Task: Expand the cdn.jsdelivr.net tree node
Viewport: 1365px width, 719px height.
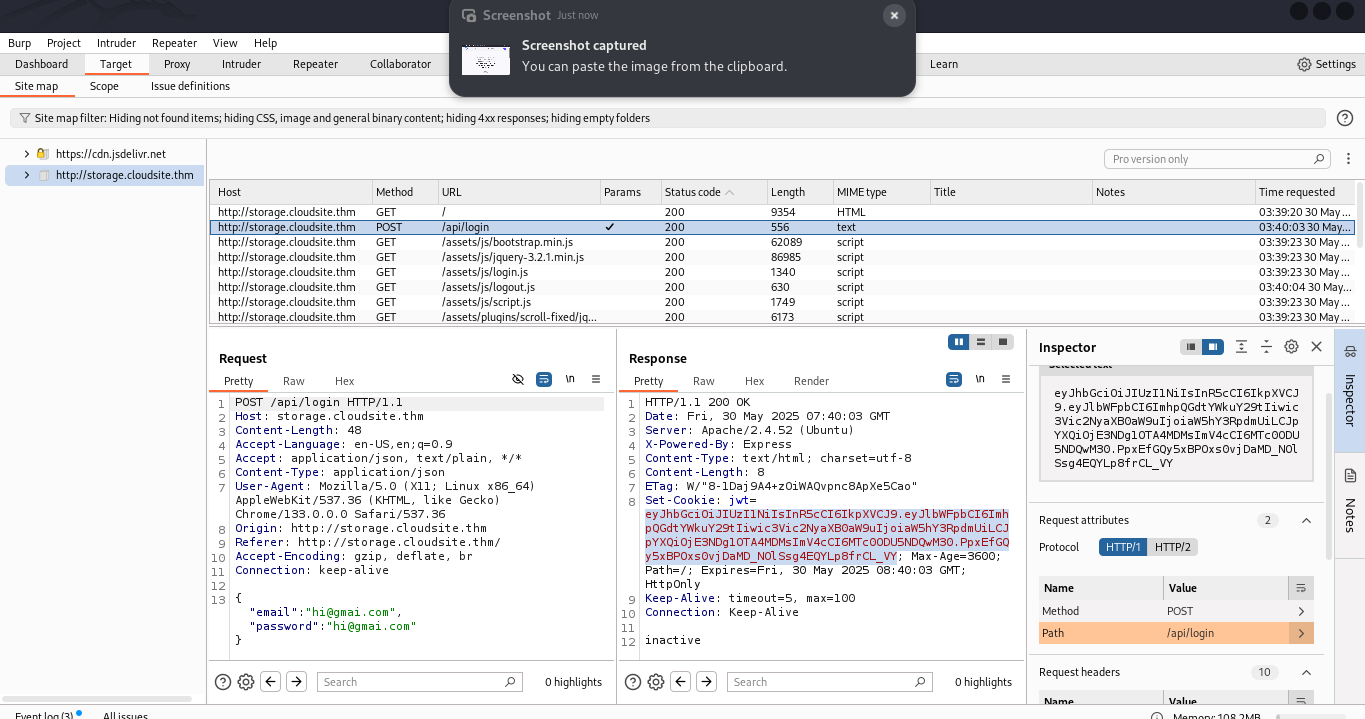Action: point(27,154)
